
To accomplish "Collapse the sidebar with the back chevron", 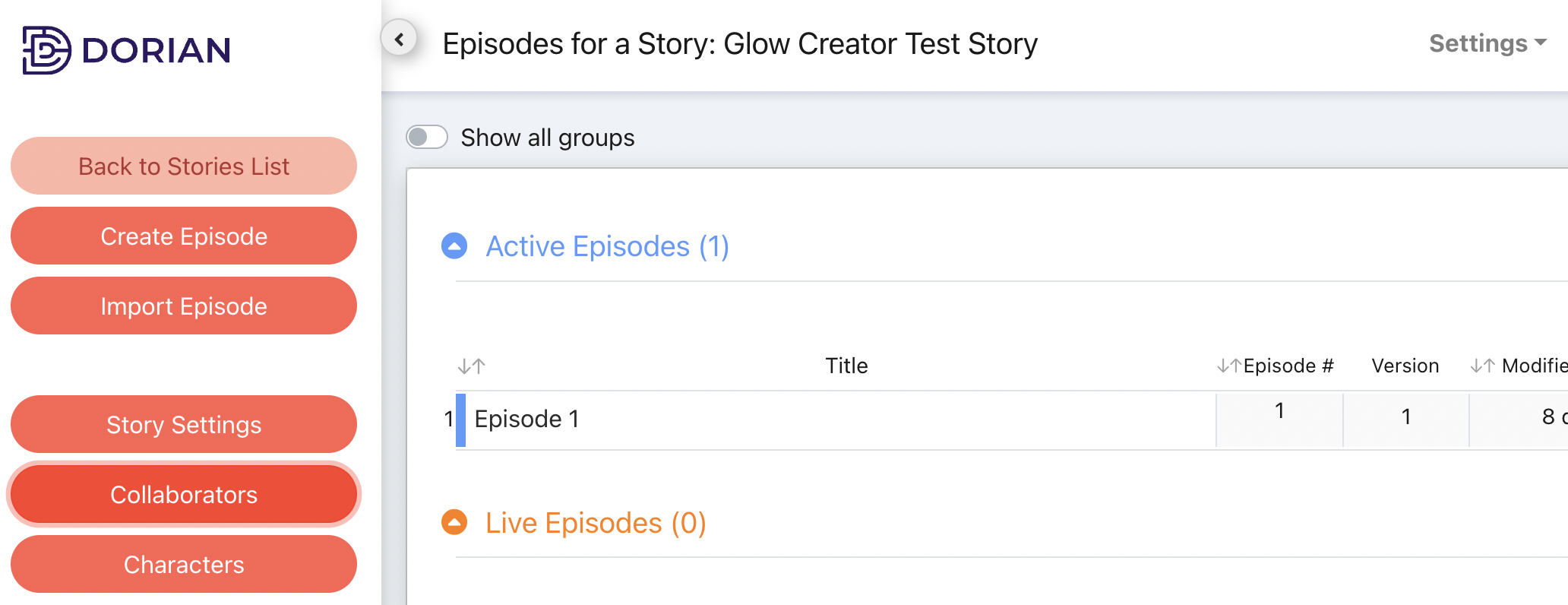I will (399, 39).
